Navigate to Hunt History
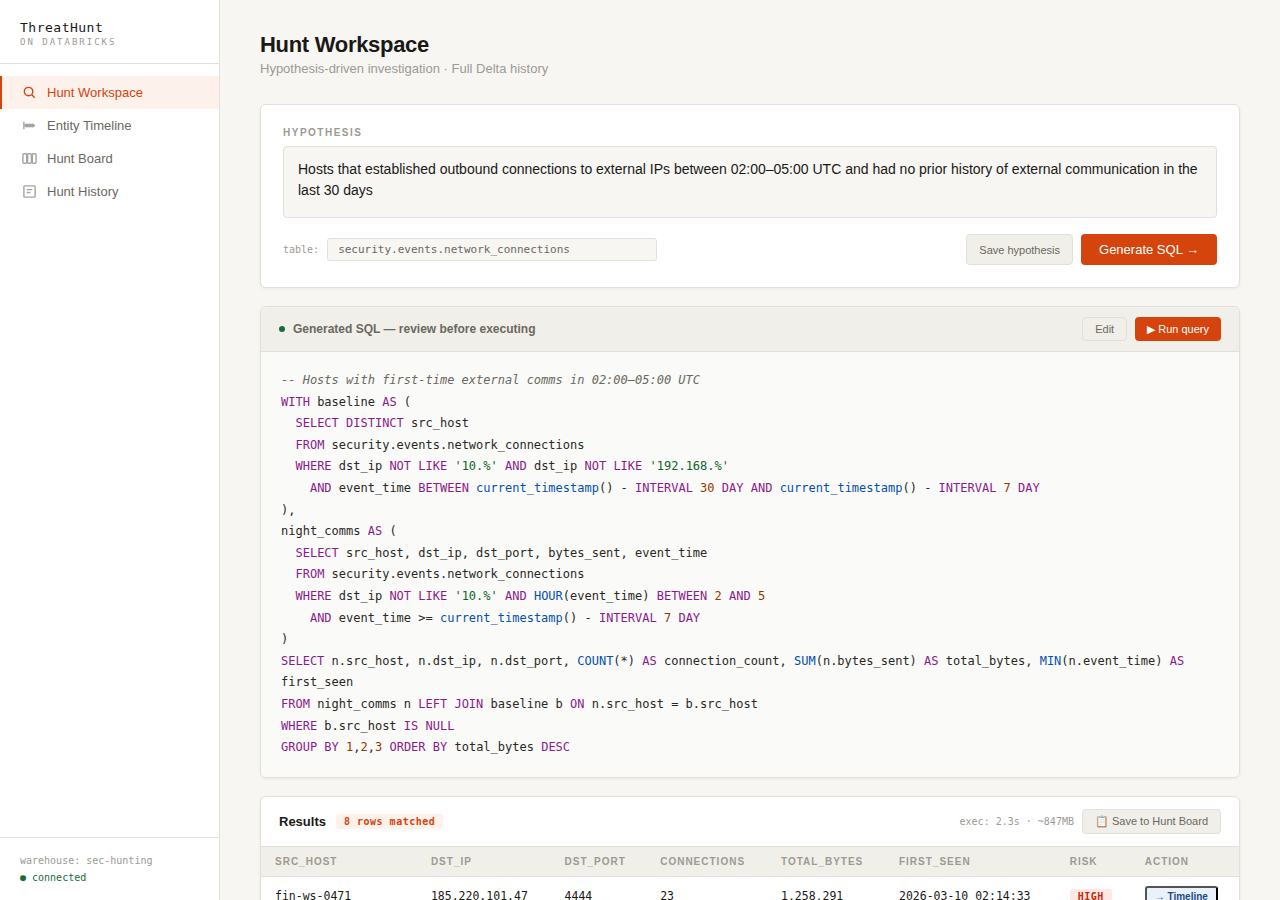The width and height of the screenshot is (1280, 900). point(83,191)
